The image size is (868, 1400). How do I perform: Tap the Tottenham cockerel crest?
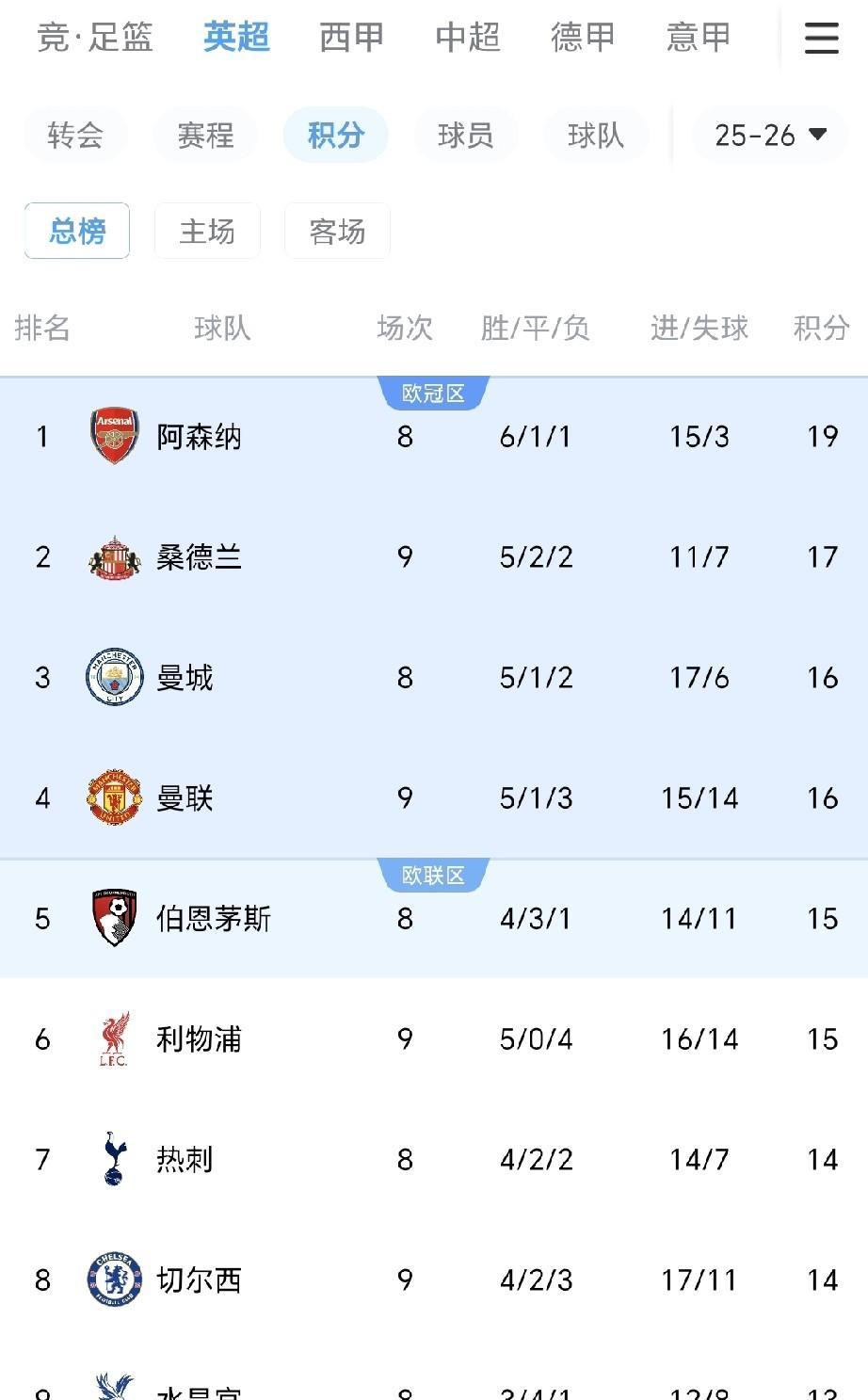tap(114, 1159)
